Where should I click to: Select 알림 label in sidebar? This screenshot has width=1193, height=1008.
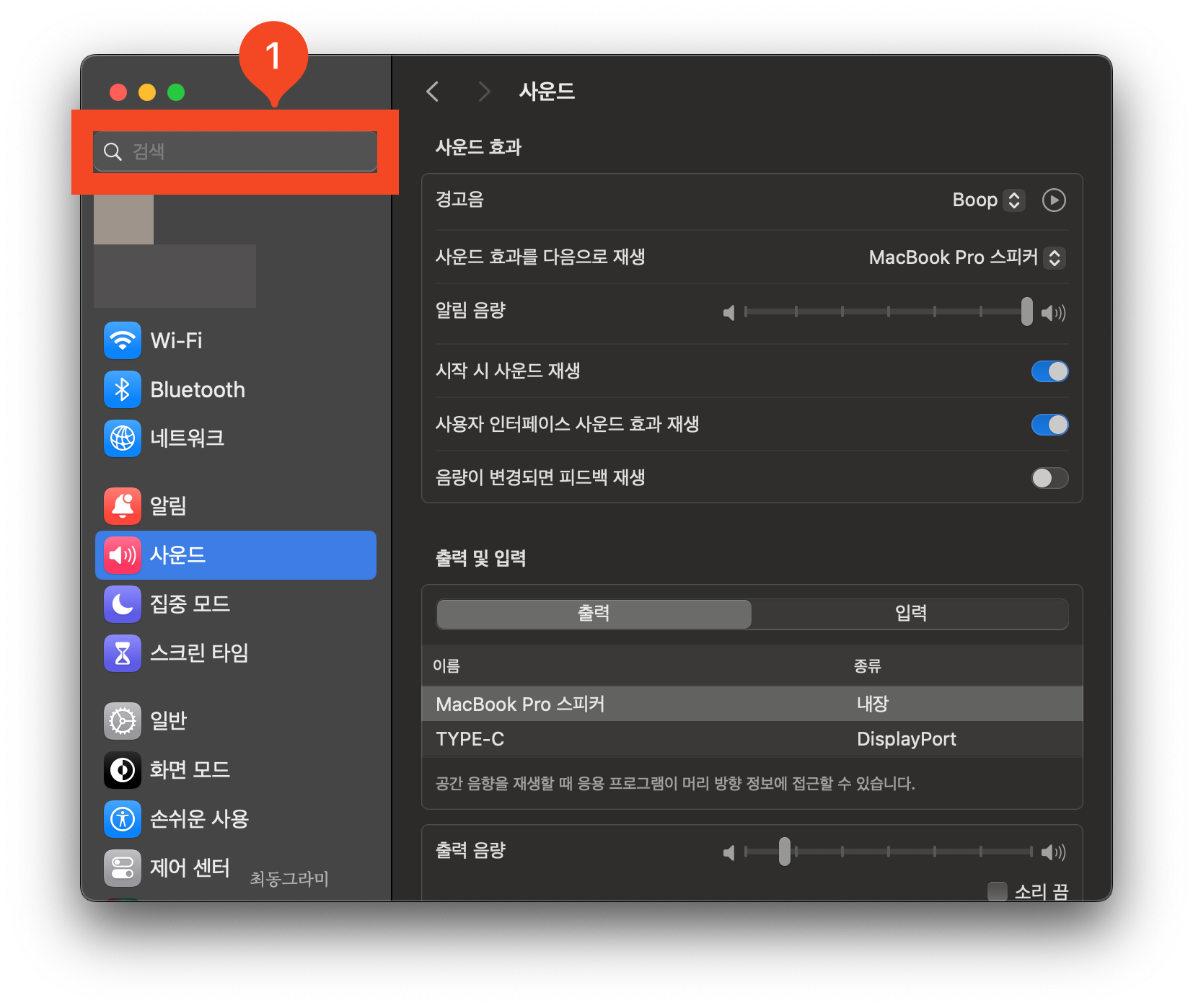pyautogui.click(x=168, y=505)
